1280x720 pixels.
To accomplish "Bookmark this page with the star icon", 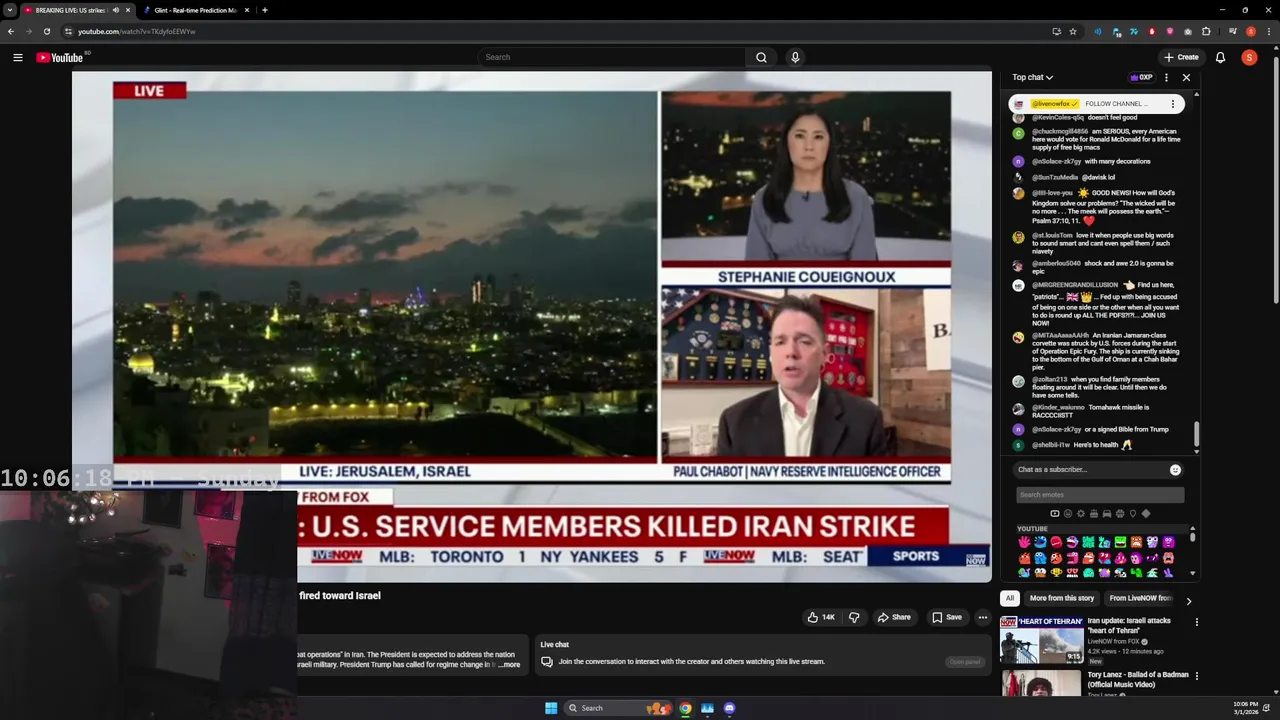I will (x=1073, y=31).
